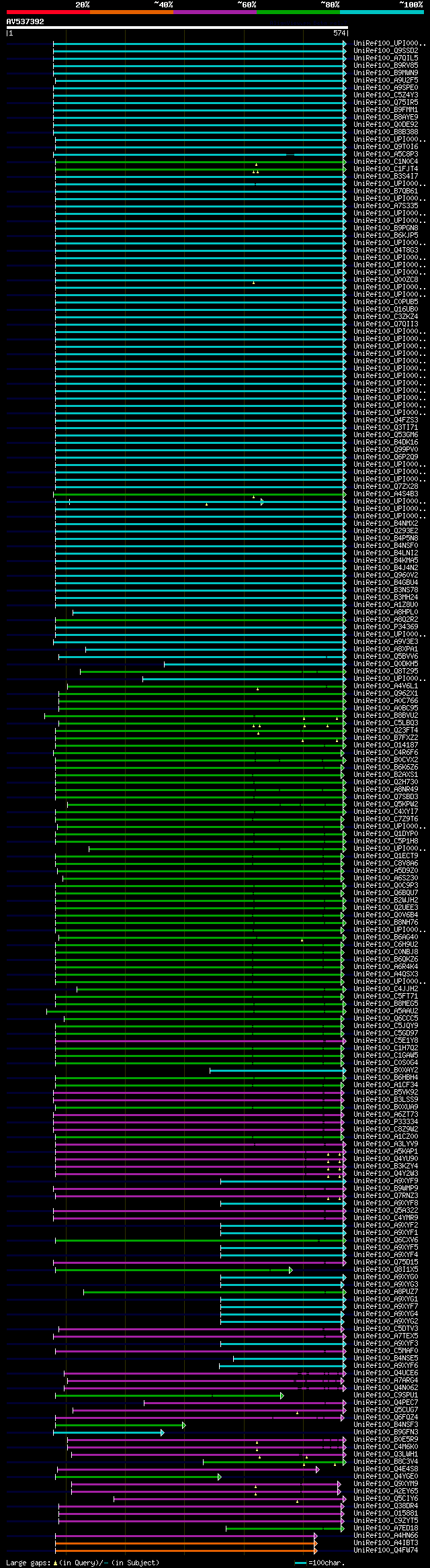Click the purple ~60% identity legend segment
The width and height of the screenshot is (430, 1568).
[214, 12]
